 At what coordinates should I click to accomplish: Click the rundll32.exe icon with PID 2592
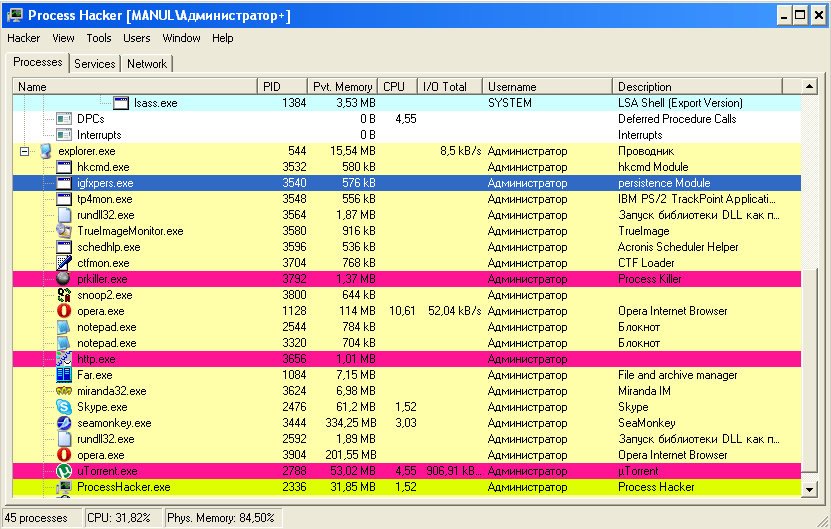point(64,439)
